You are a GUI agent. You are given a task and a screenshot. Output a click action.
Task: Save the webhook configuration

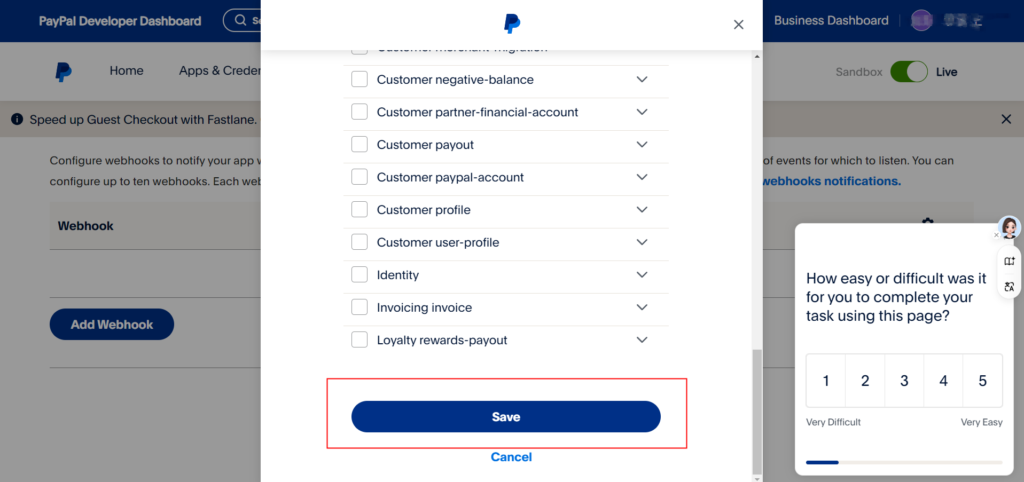click(506, 417)
